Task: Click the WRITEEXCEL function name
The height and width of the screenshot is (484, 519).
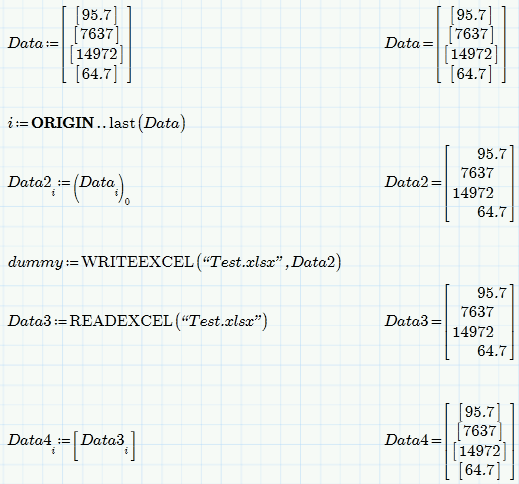Action: (x=138, y=262)
